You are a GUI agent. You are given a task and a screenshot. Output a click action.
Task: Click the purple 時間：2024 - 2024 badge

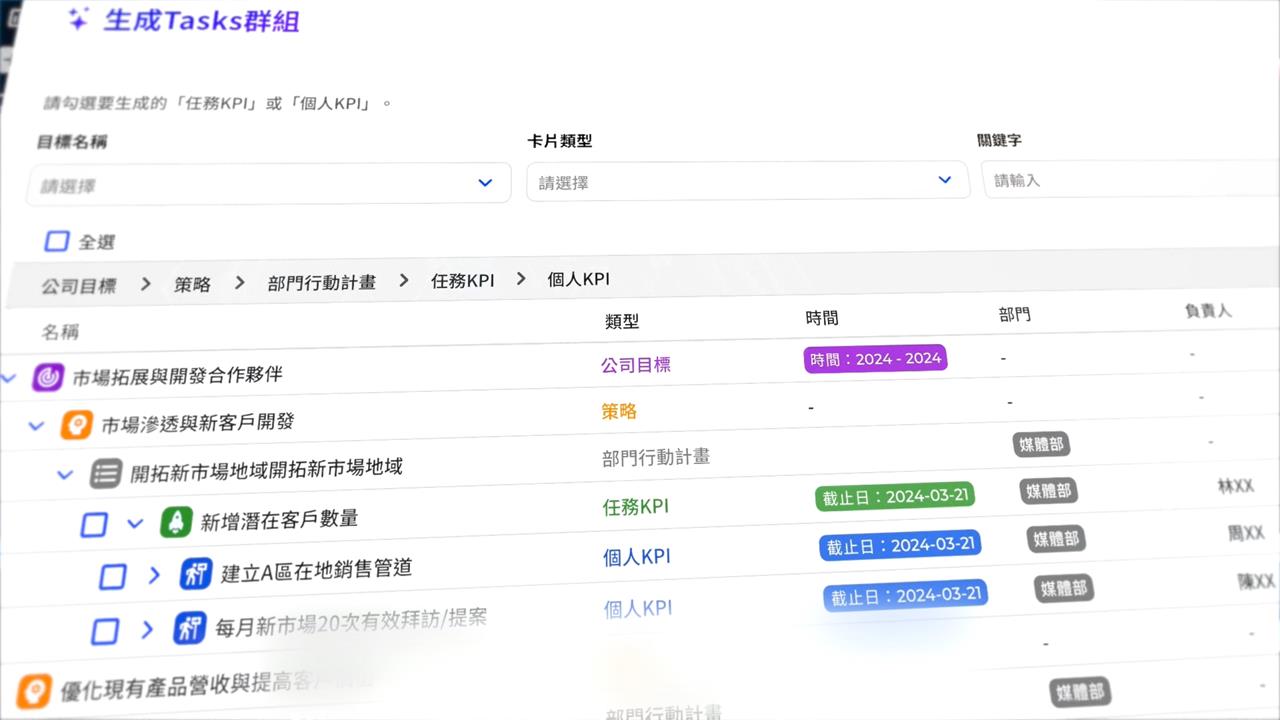[874, 358]
